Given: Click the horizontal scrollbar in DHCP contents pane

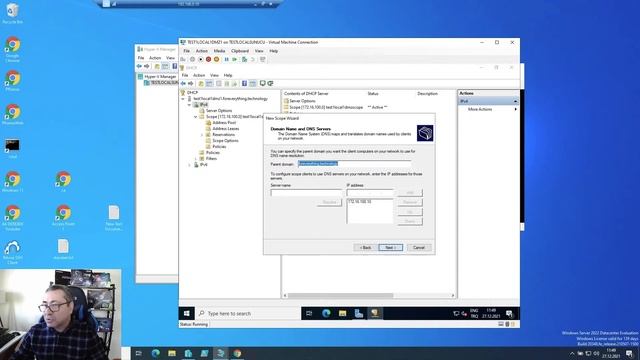Looking at the screenshot, I should pos(340,296).
